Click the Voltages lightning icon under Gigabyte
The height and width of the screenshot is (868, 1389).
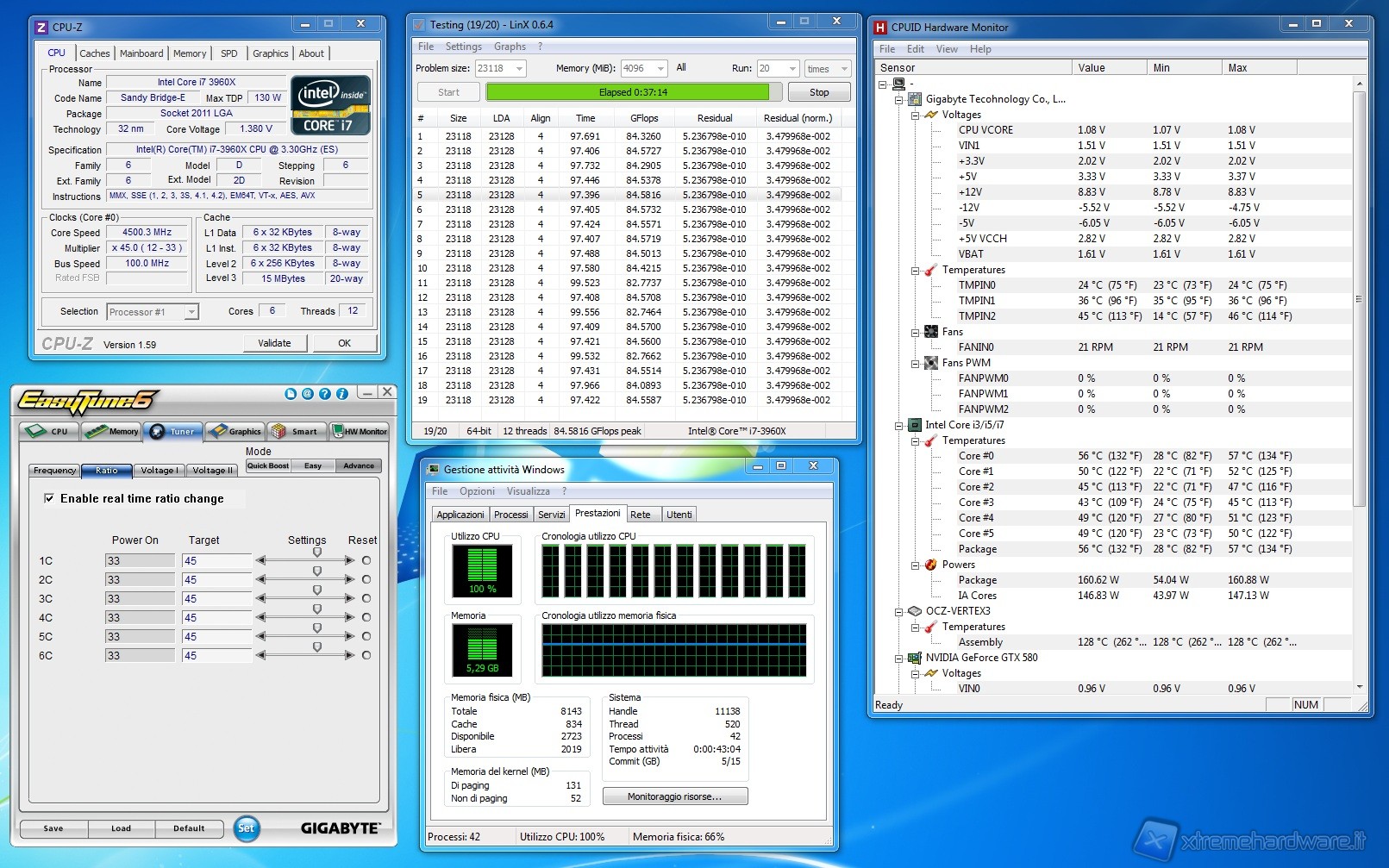click(x=930, y=115)
